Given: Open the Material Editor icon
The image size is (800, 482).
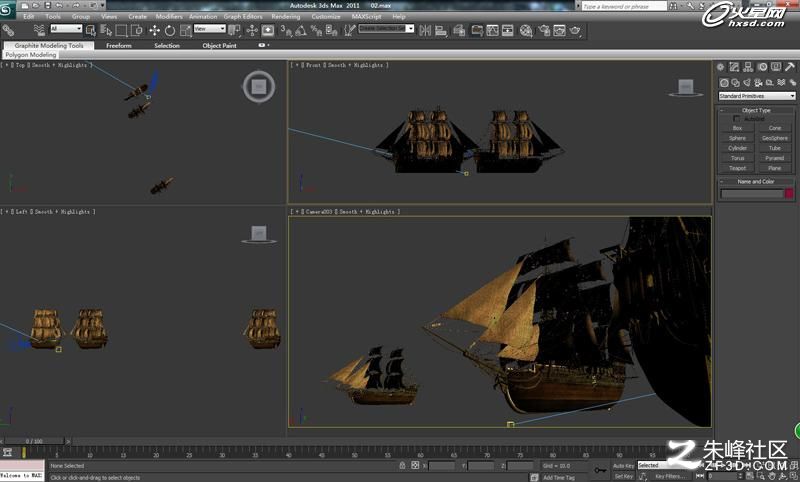Looking at the screenshot, I should click(x=526, y=31).
